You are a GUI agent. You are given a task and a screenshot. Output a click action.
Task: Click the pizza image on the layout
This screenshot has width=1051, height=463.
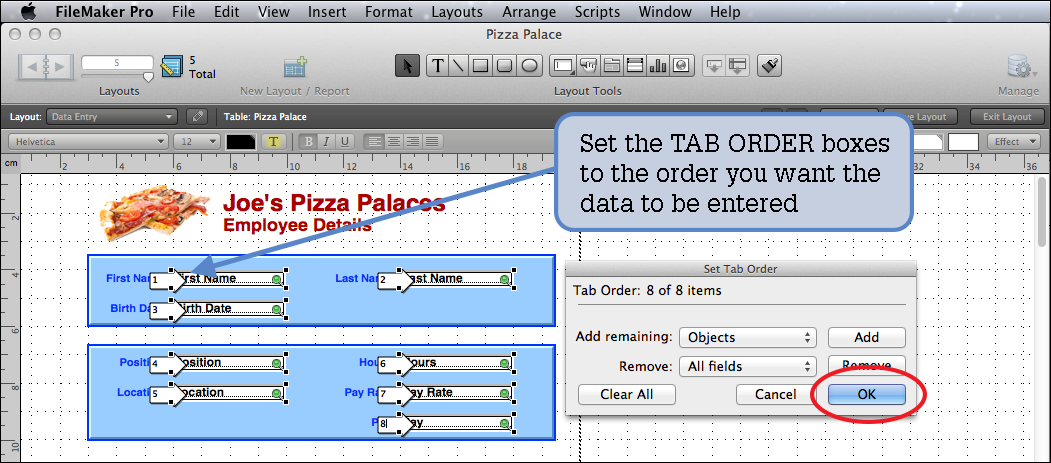156,212
